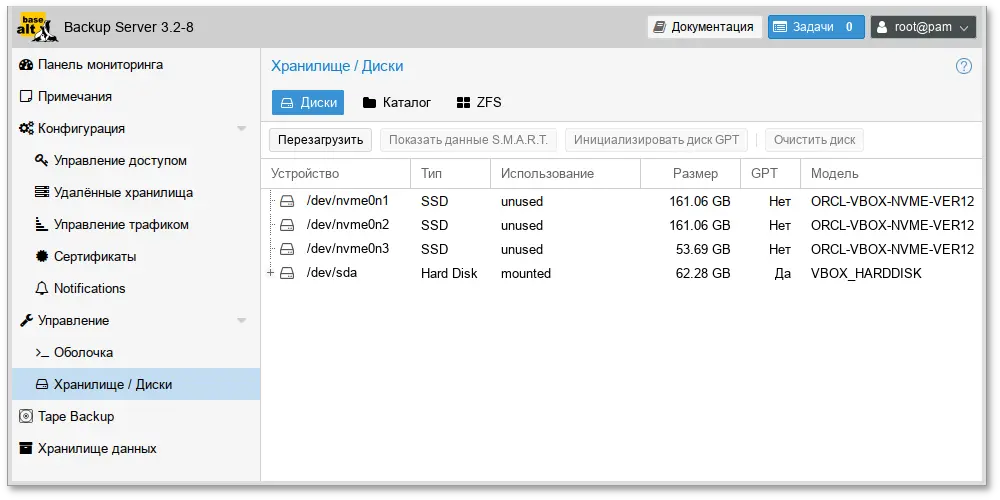Viewport: 1000px width, 500px height.
Task: Open Управление доступом access control
Action: pyautogui.click(x=120, y=161)
